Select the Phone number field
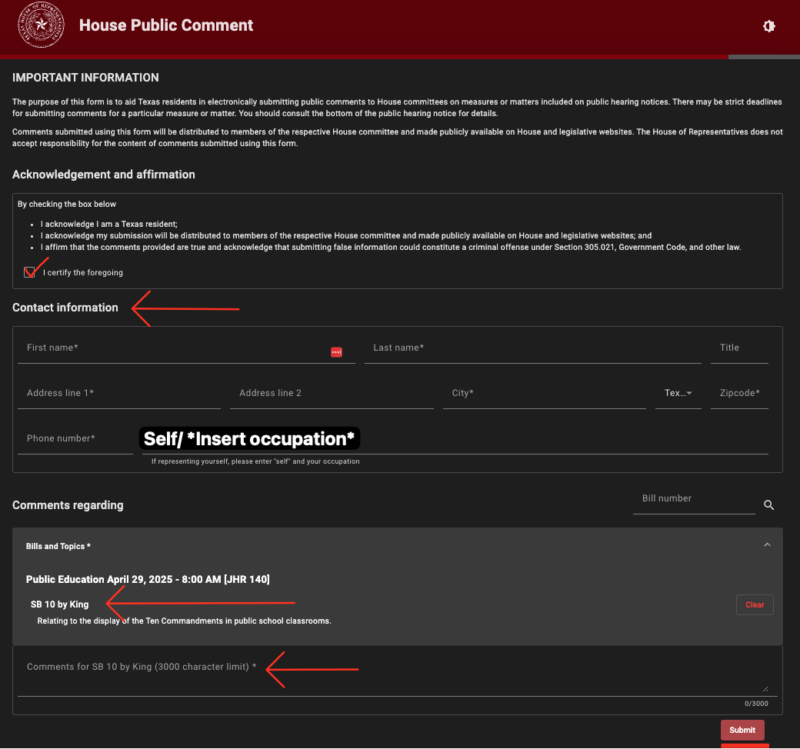 point(74,438)
